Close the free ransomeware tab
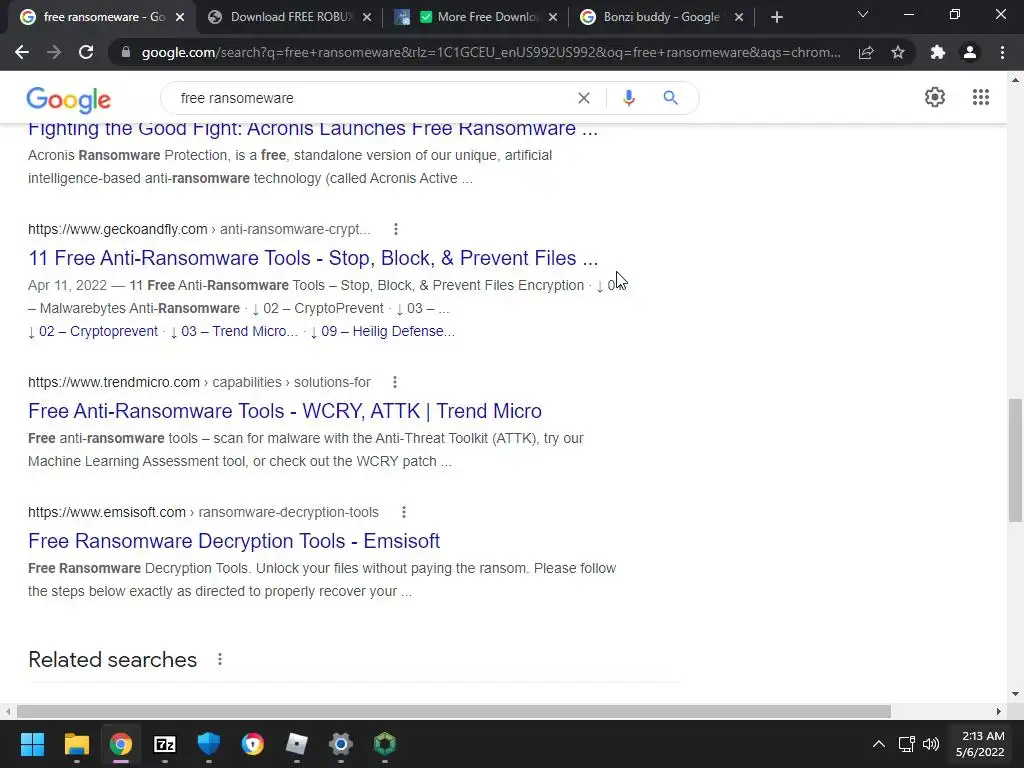 180,17
